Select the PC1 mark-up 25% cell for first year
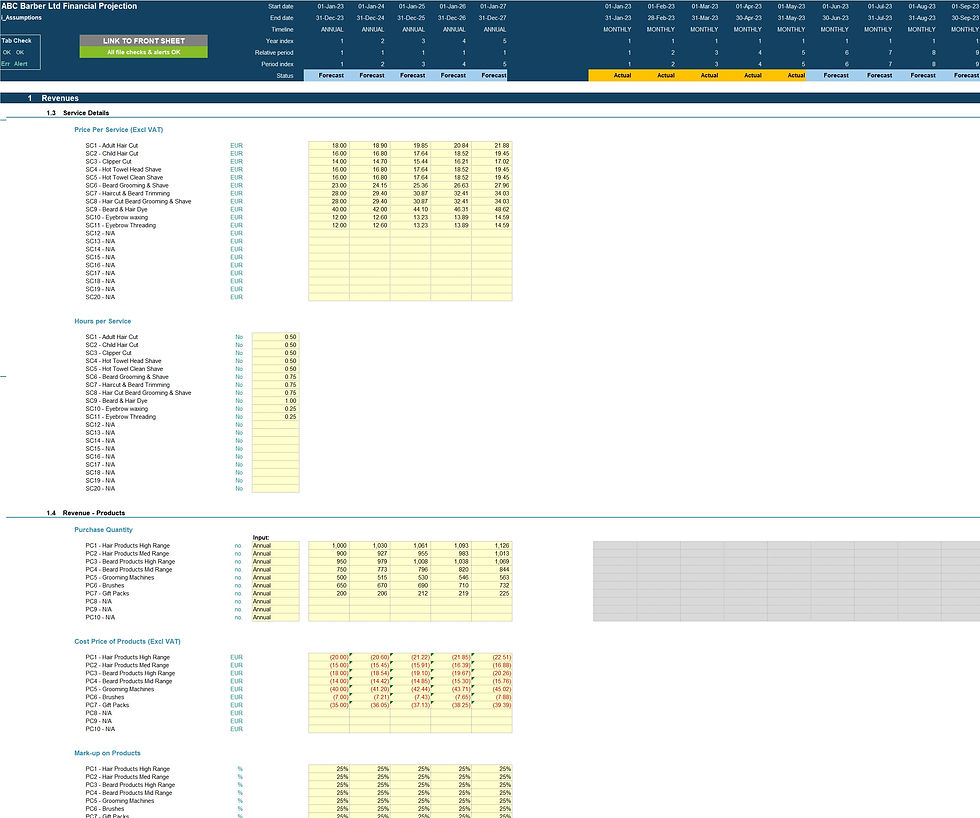The height and width of the screenshot is (818, 980). click(329, 769)
